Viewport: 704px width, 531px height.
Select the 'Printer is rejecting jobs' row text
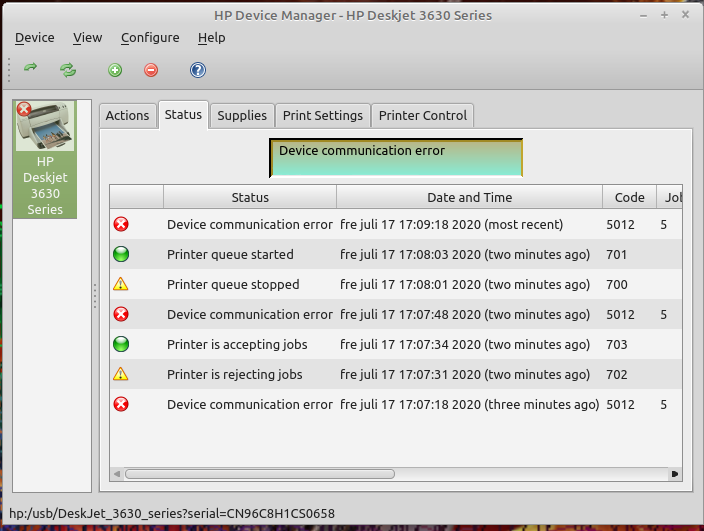pyautogui.click(x=234, y=374)
